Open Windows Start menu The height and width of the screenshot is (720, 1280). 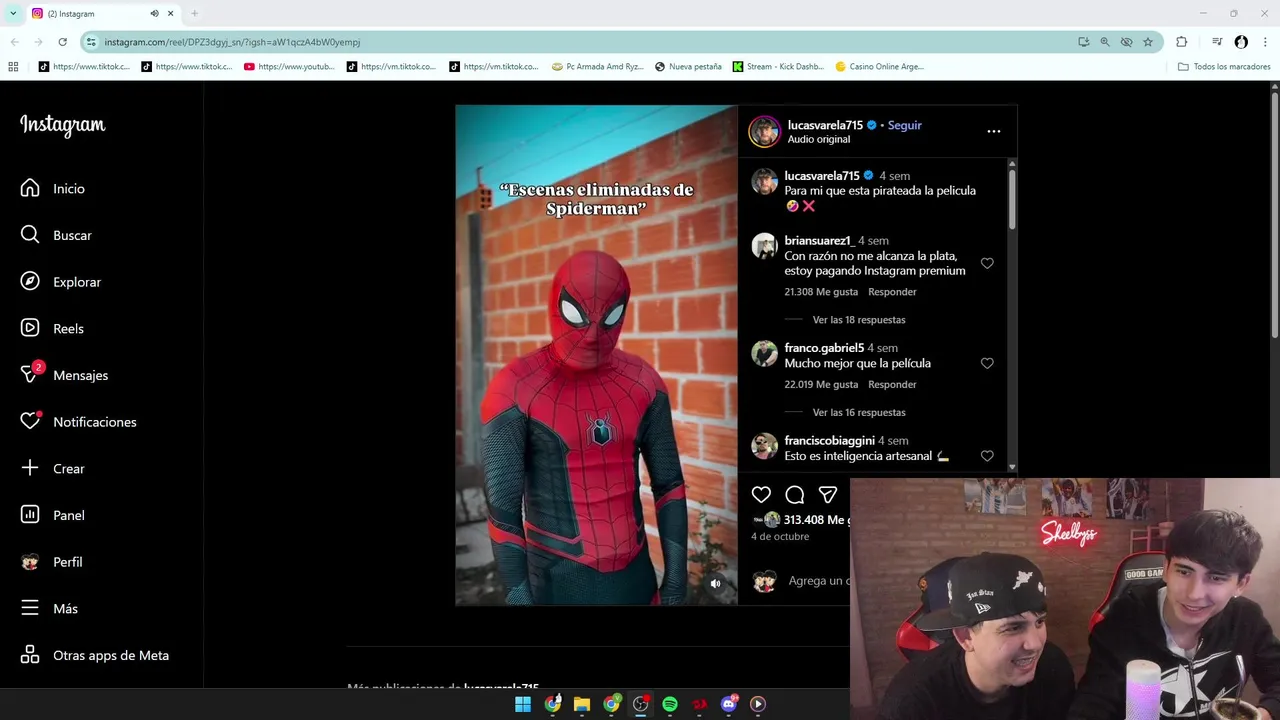pyautogui.click(x=523, y=704)
